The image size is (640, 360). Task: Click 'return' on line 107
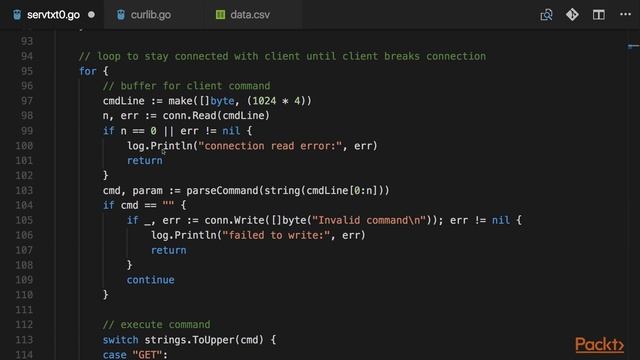coord(169,250)
